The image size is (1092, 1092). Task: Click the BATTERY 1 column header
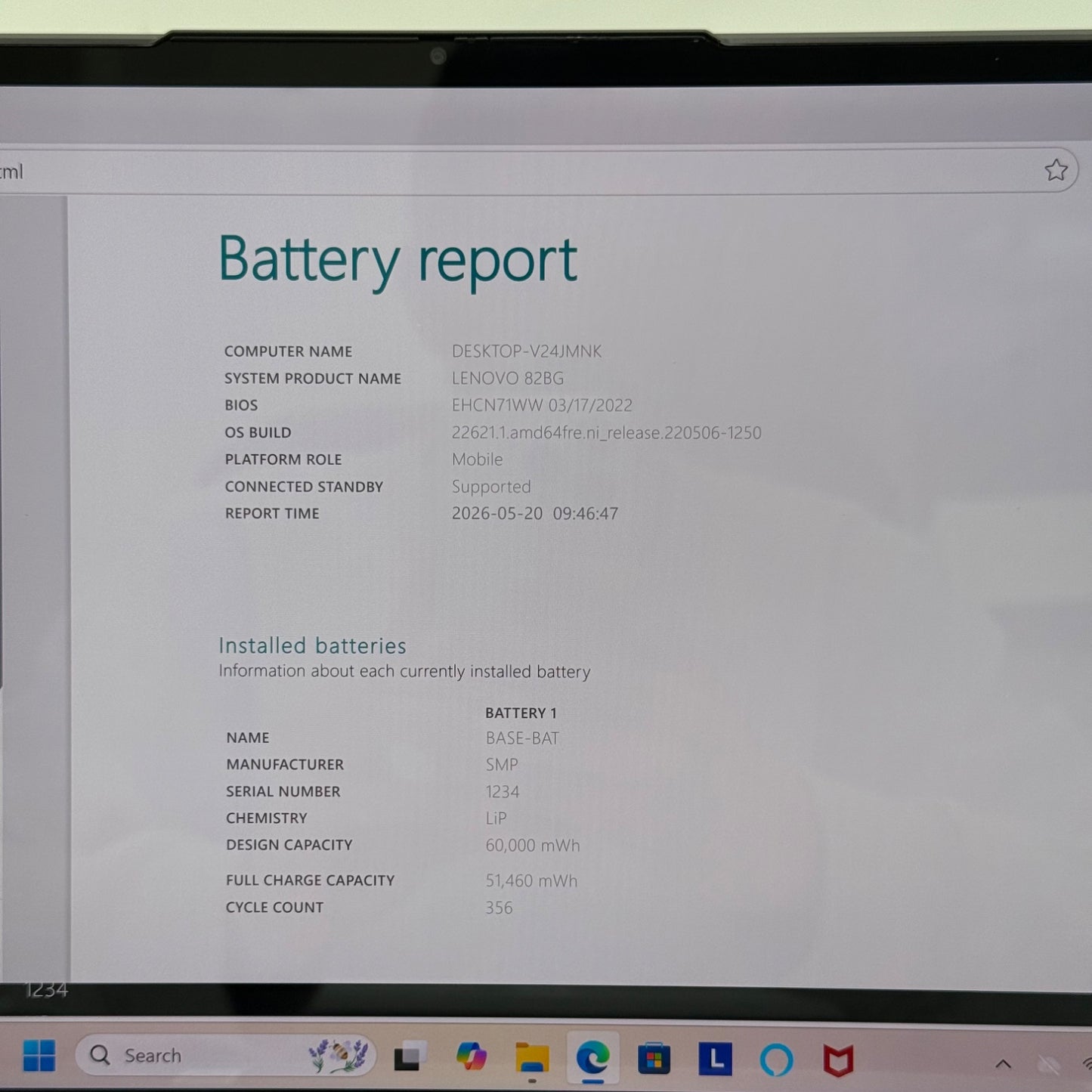[x=521, y=713]
